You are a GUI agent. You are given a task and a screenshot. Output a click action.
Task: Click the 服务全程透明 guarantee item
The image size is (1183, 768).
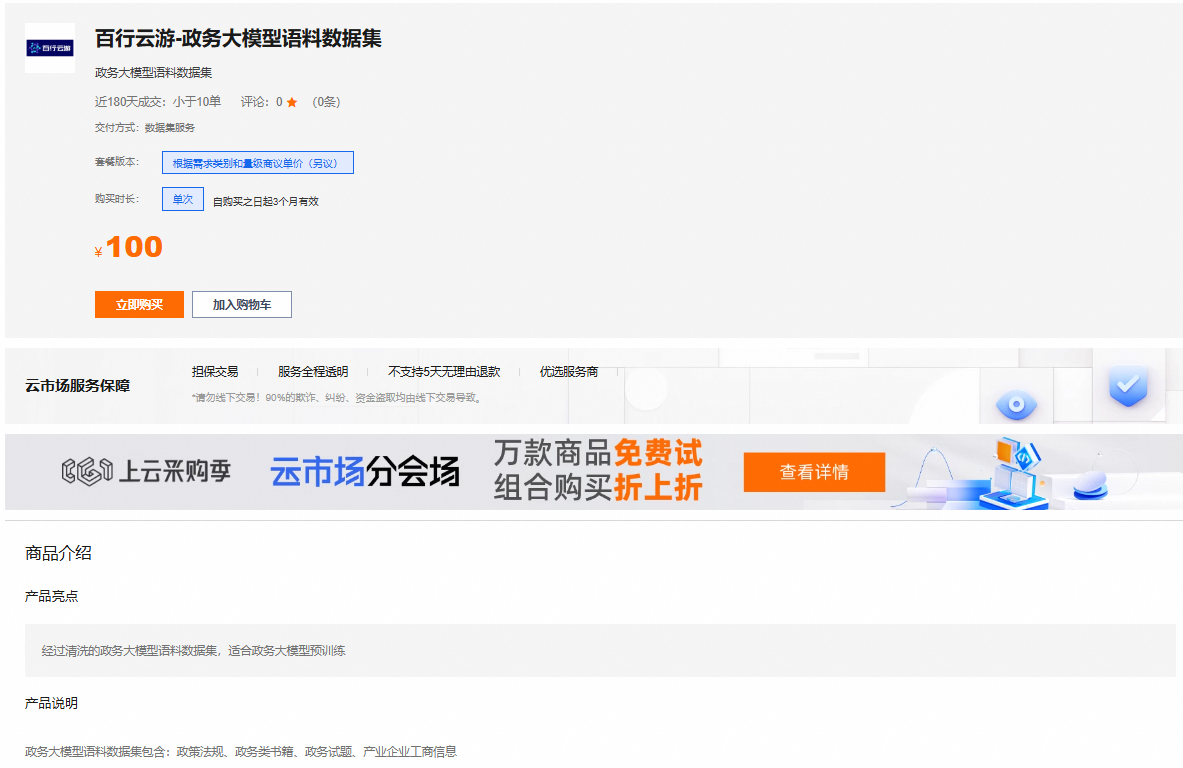point(313,371)
